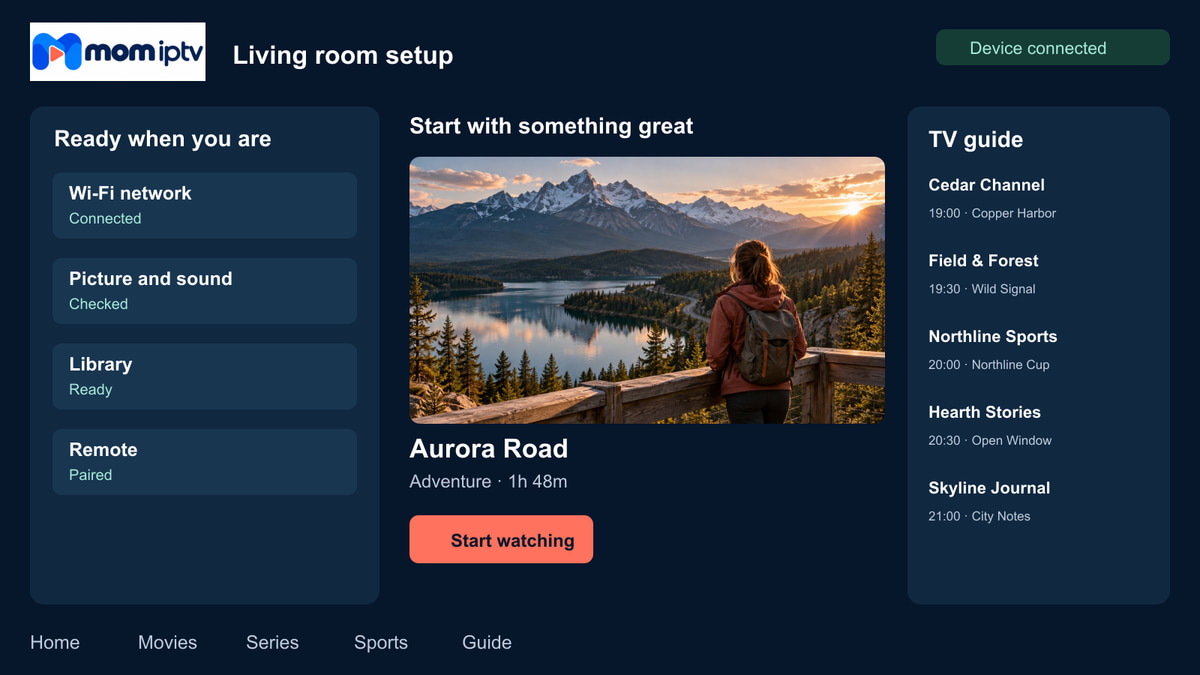Open Field & Forest channel
The width and height of the screenshot is (1200, 675).
[983, 261]
